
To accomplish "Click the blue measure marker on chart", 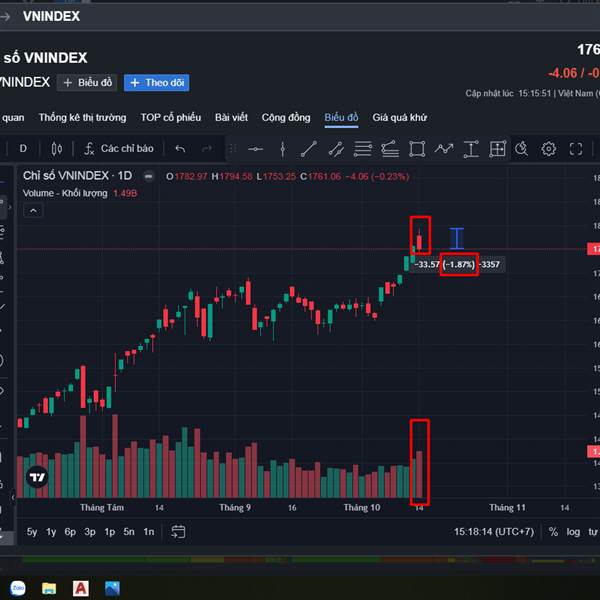I will (x=457, y=238).
